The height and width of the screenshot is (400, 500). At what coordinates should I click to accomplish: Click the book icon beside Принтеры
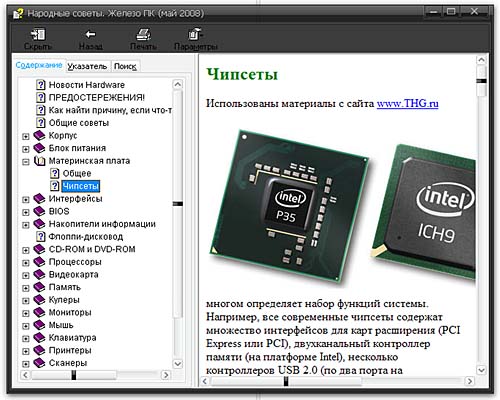point(39,351)
